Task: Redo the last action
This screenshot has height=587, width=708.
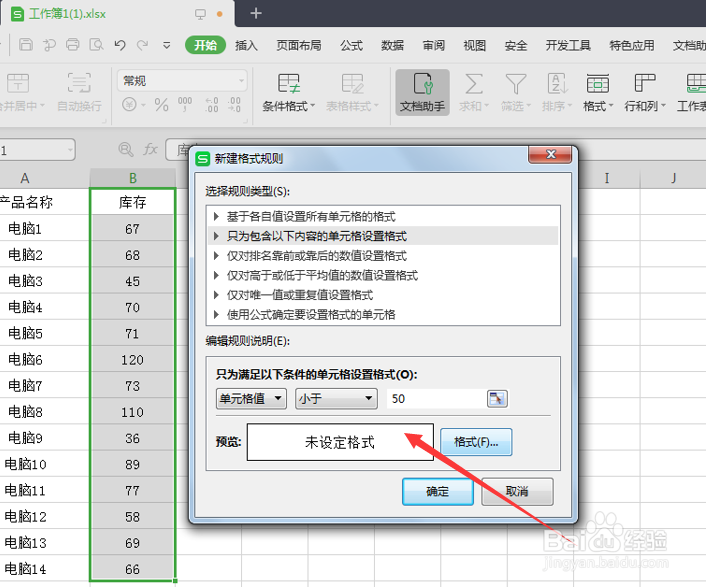Action: [143, 45]
